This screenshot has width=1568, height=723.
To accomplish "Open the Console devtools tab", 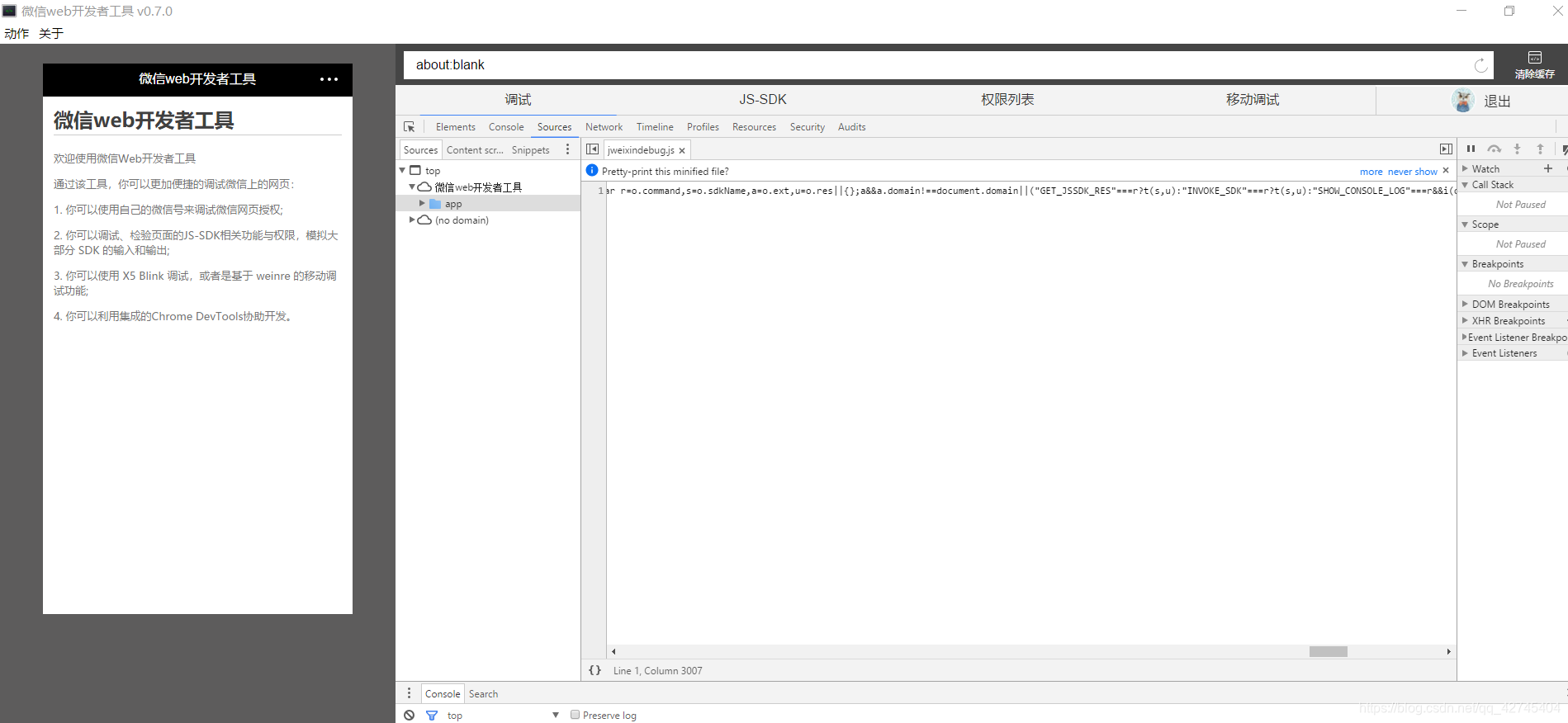I will (x=506, y=127).
